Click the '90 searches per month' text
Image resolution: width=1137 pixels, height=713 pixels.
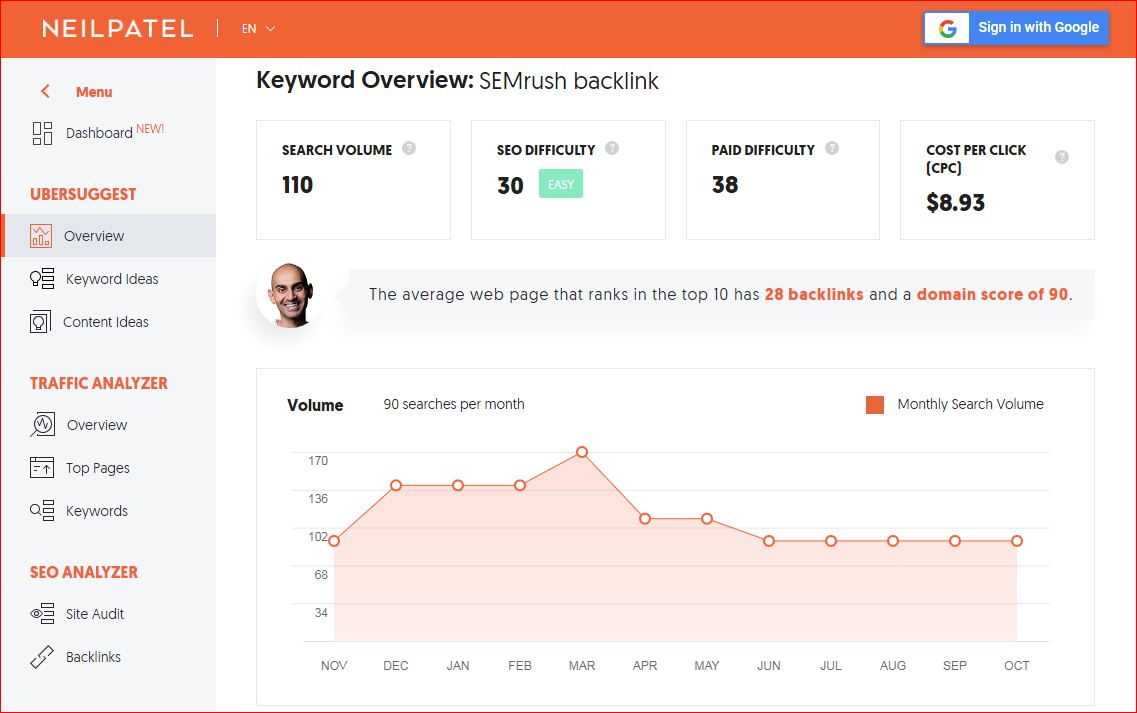[454, 404]
